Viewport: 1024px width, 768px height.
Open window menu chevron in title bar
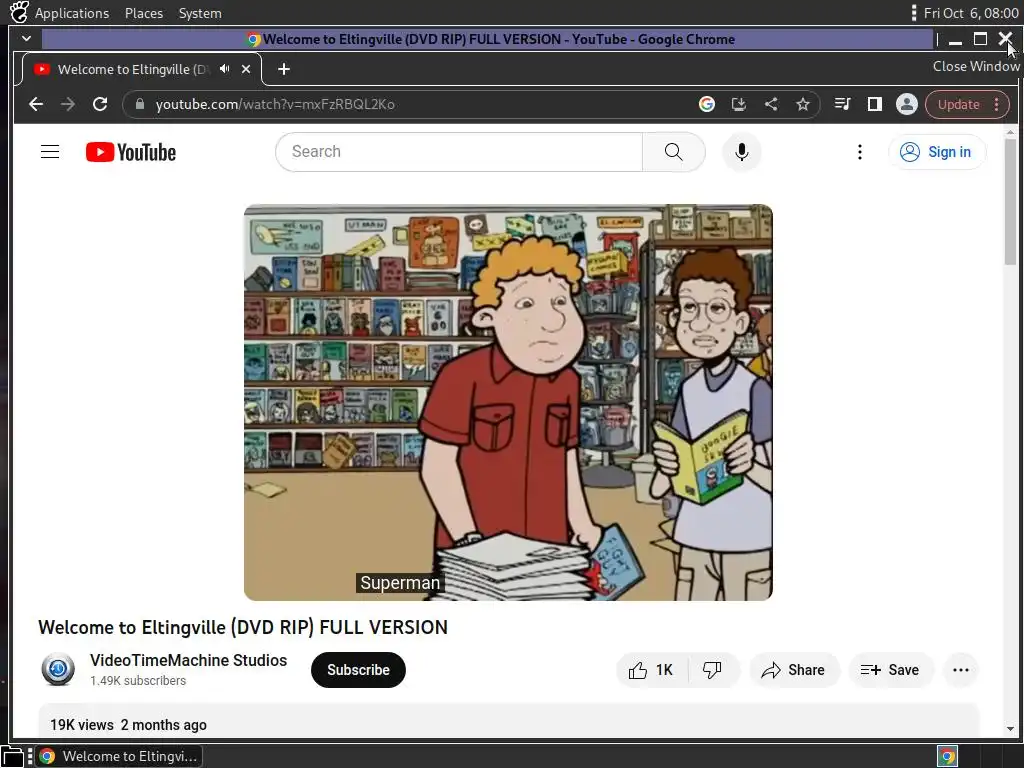pyautogui.click(x=26, y=39)
